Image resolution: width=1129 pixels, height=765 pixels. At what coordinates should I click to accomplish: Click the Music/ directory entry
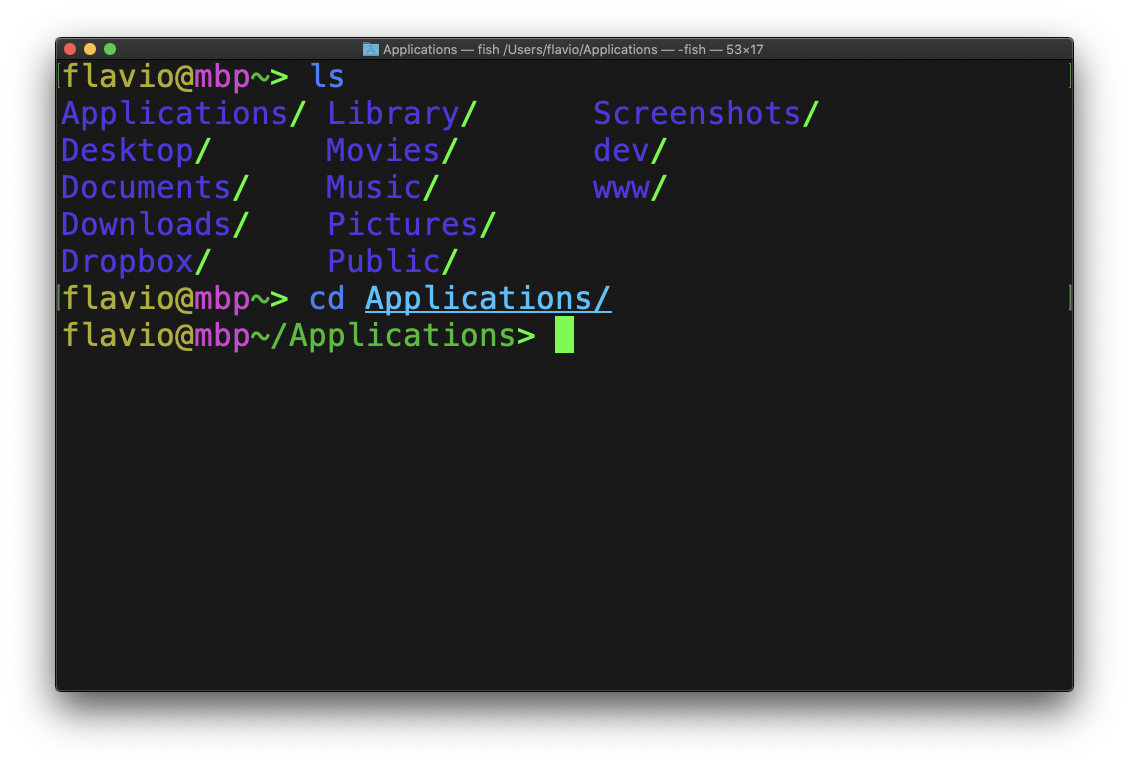[x=383, y=188]
